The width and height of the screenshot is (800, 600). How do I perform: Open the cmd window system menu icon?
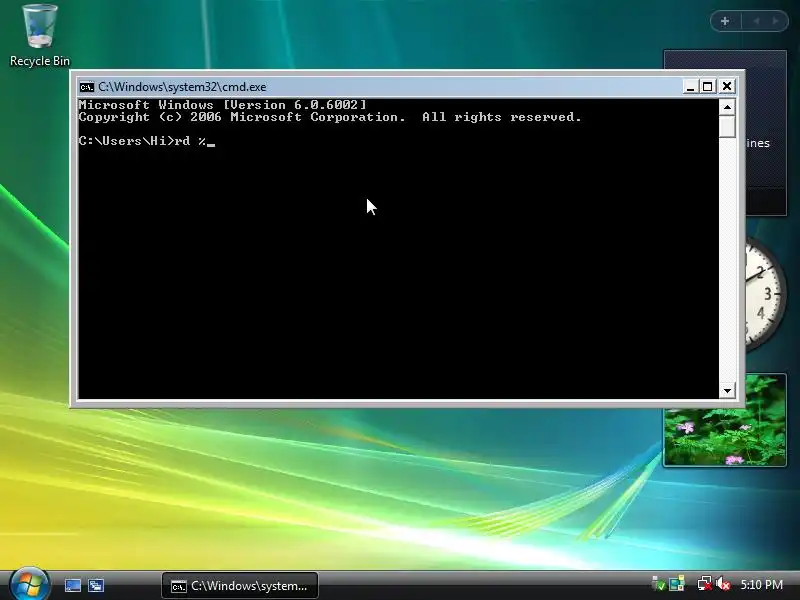[87, 87]
